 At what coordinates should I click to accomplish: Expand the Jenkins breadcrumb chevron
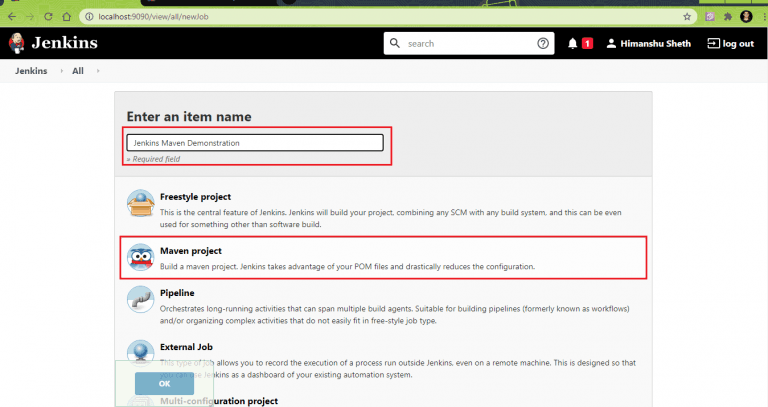coord(61,72)
